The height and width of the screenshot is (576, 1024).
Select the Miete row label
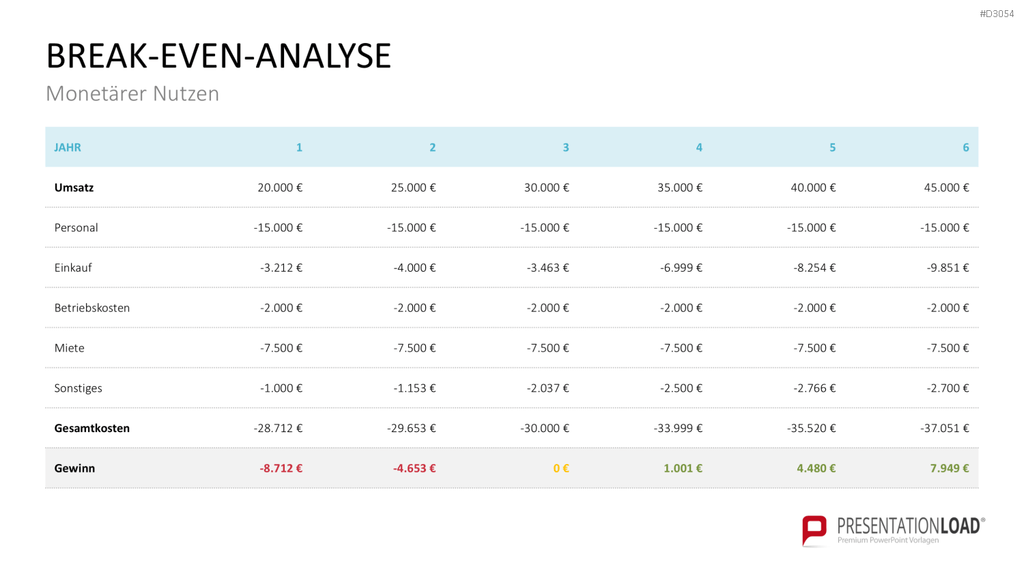69,348
